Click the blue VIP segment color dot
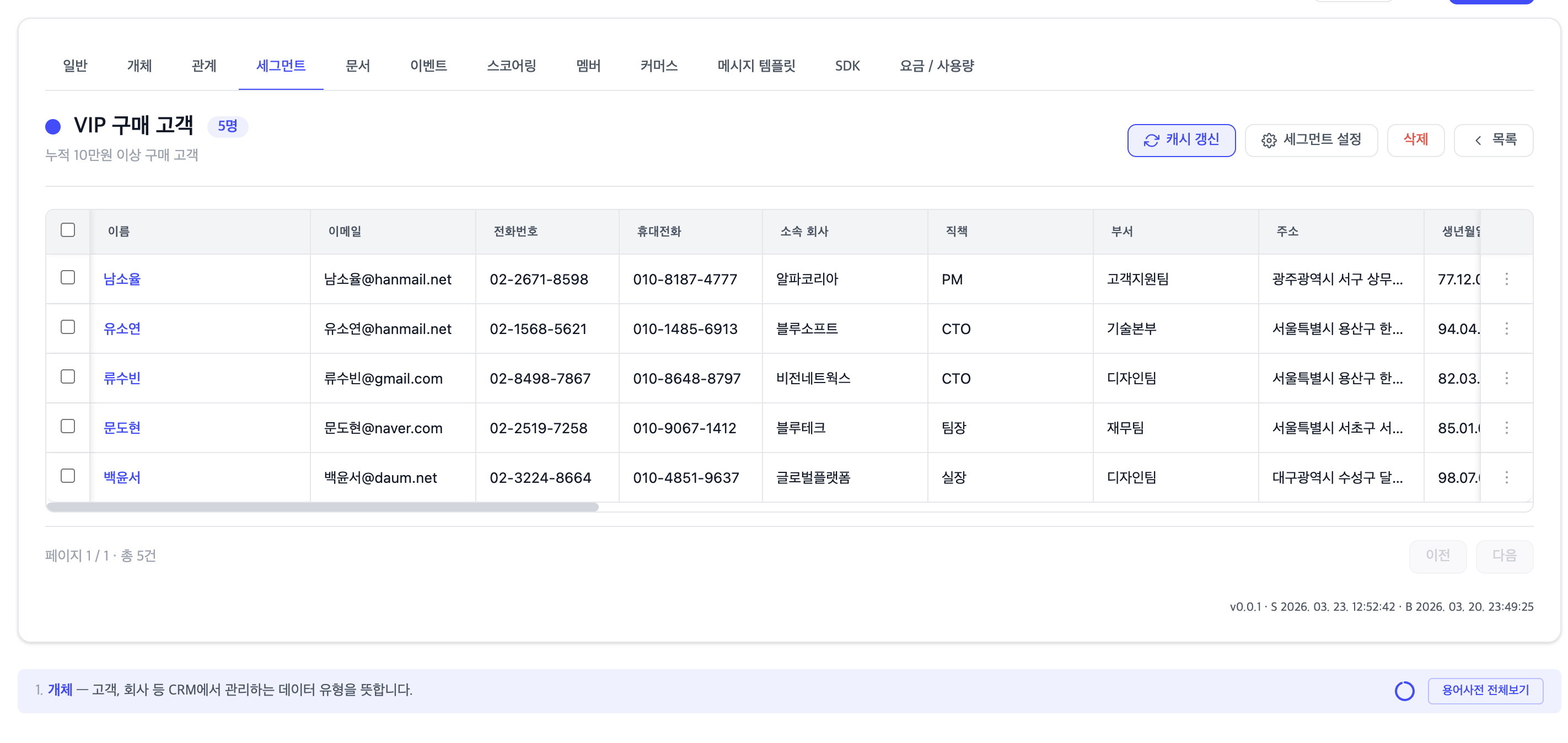Viewport: 1568px width, 743px height. pyautogui.click(x=53, y=127)
